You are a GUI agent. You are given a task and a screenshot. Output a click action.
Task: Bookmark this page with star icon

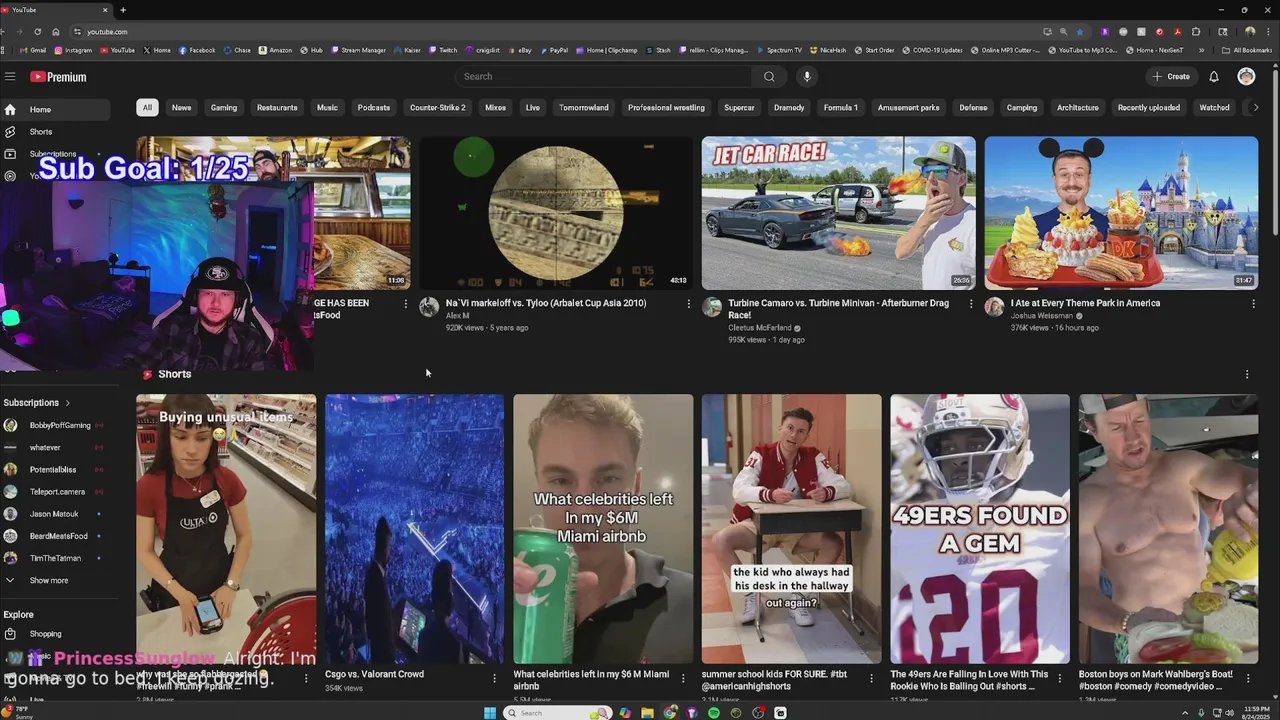tap(1079, 32)
